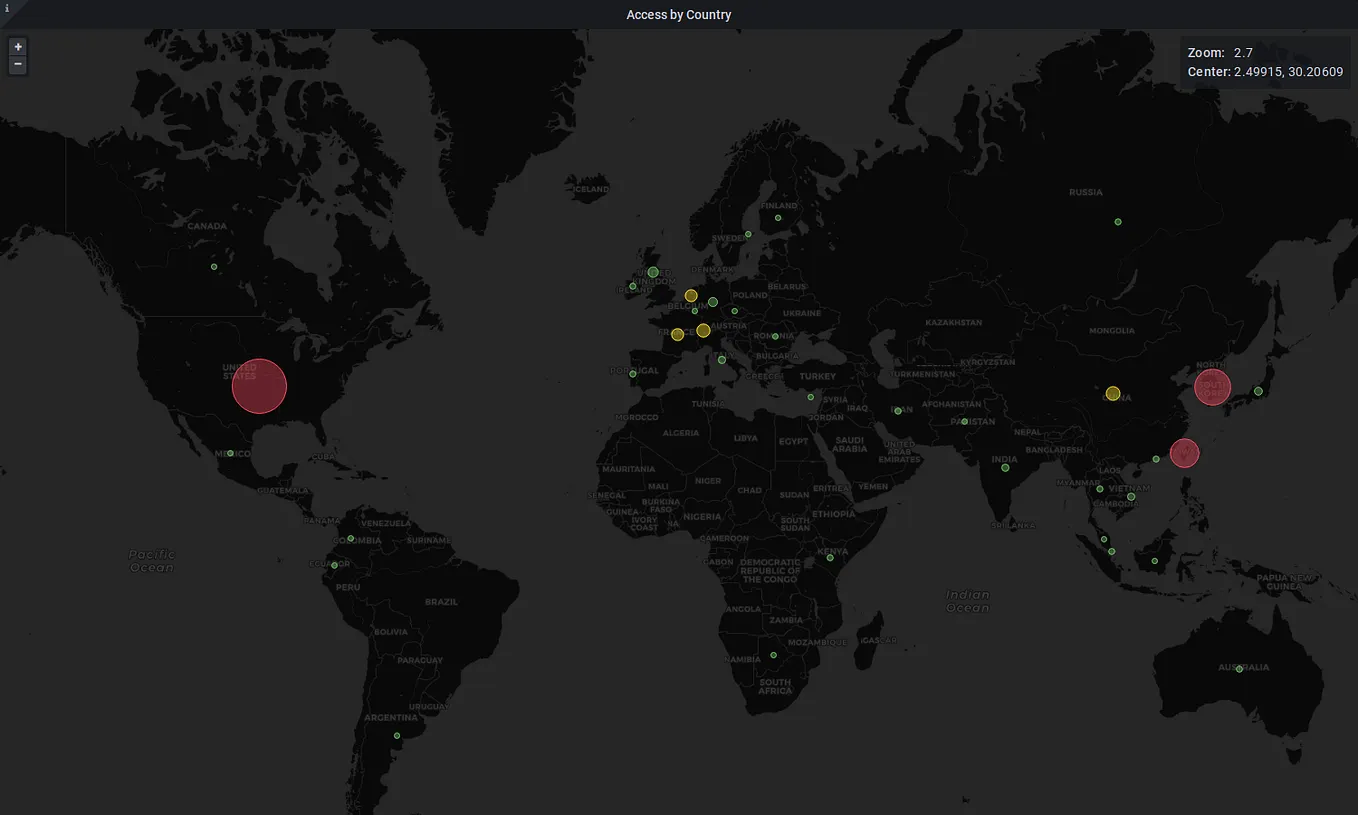Select the green Germany marker
Image resolution: width=1358 pixels, height=815 pixels.
(713, 302)
